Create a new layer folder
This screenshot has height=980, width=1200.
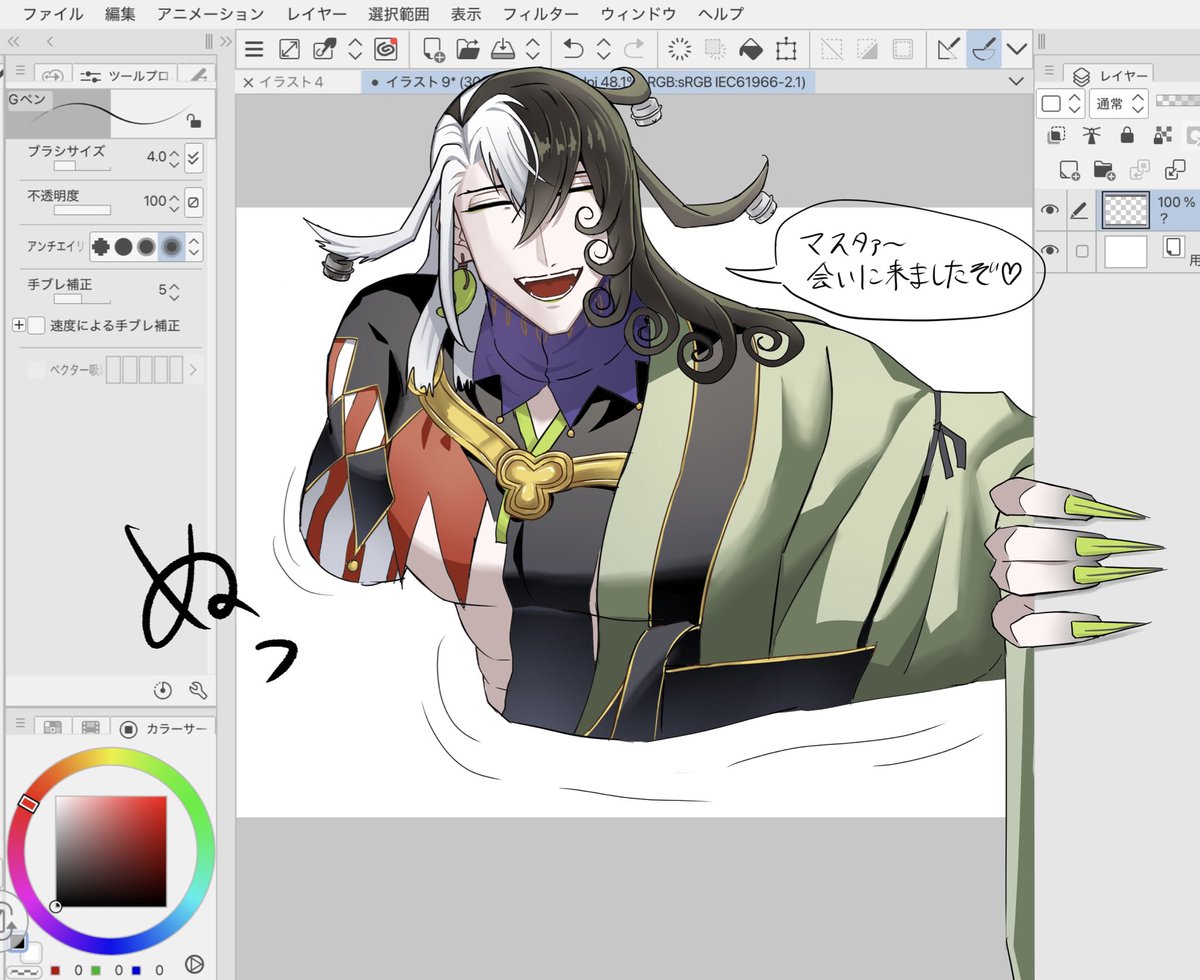point(1103,169)
